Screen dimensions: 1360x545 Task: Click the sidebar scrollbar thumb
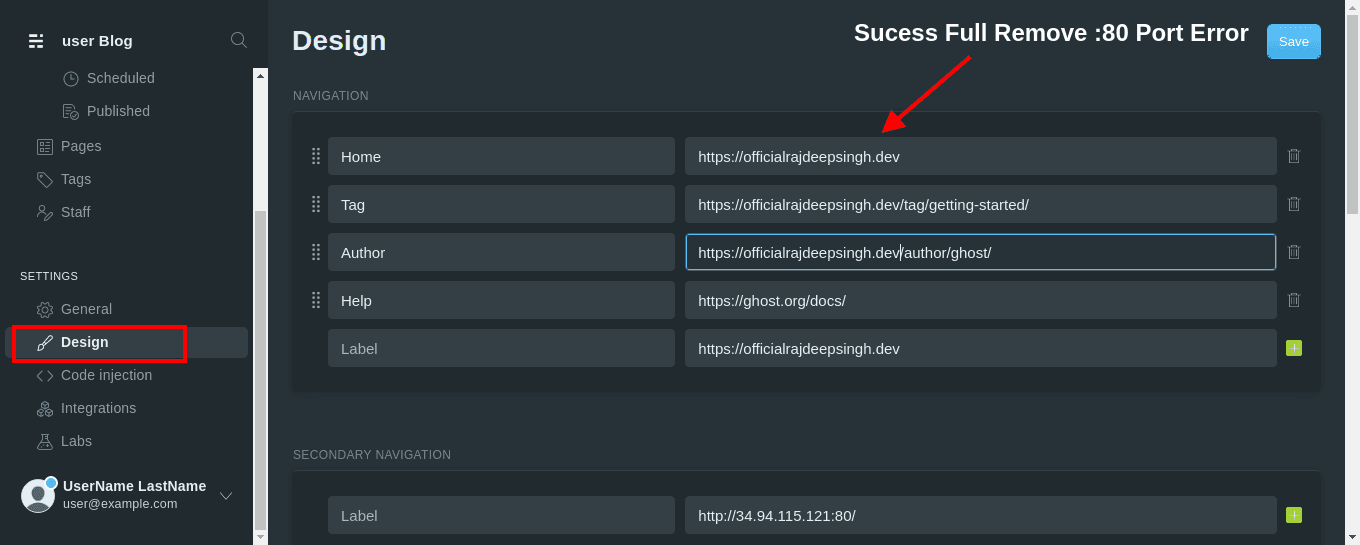[x=260, y=369]
